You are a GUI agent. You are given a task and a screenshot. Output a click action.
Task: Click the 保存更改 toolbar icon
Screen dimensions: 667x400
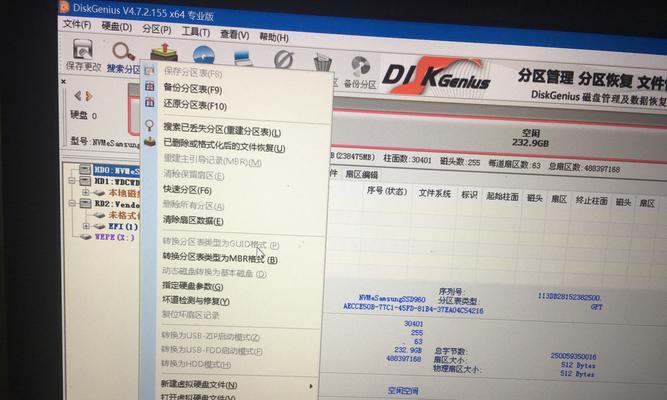83,49
